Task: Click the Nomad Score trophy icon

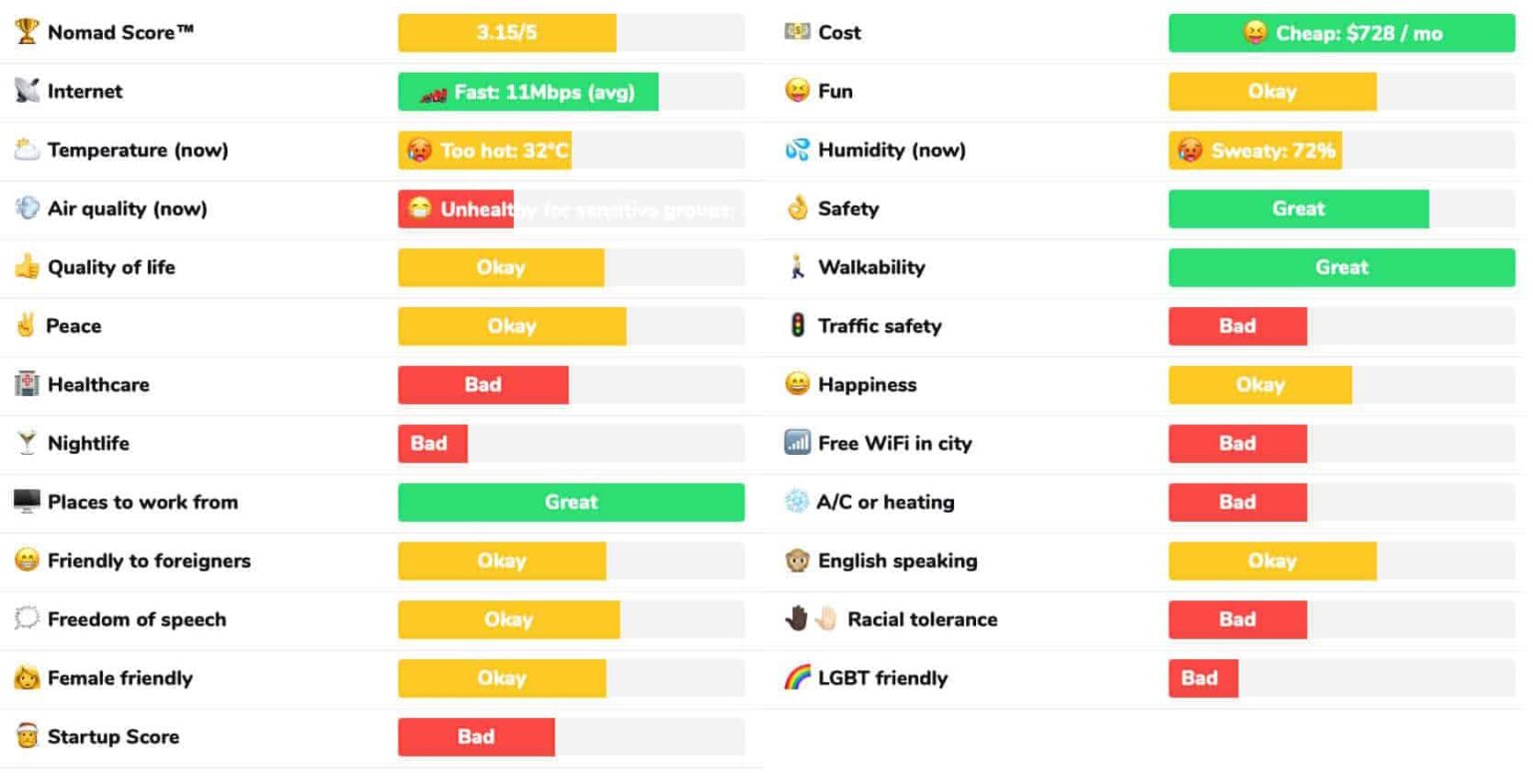Action: (27, 32)
